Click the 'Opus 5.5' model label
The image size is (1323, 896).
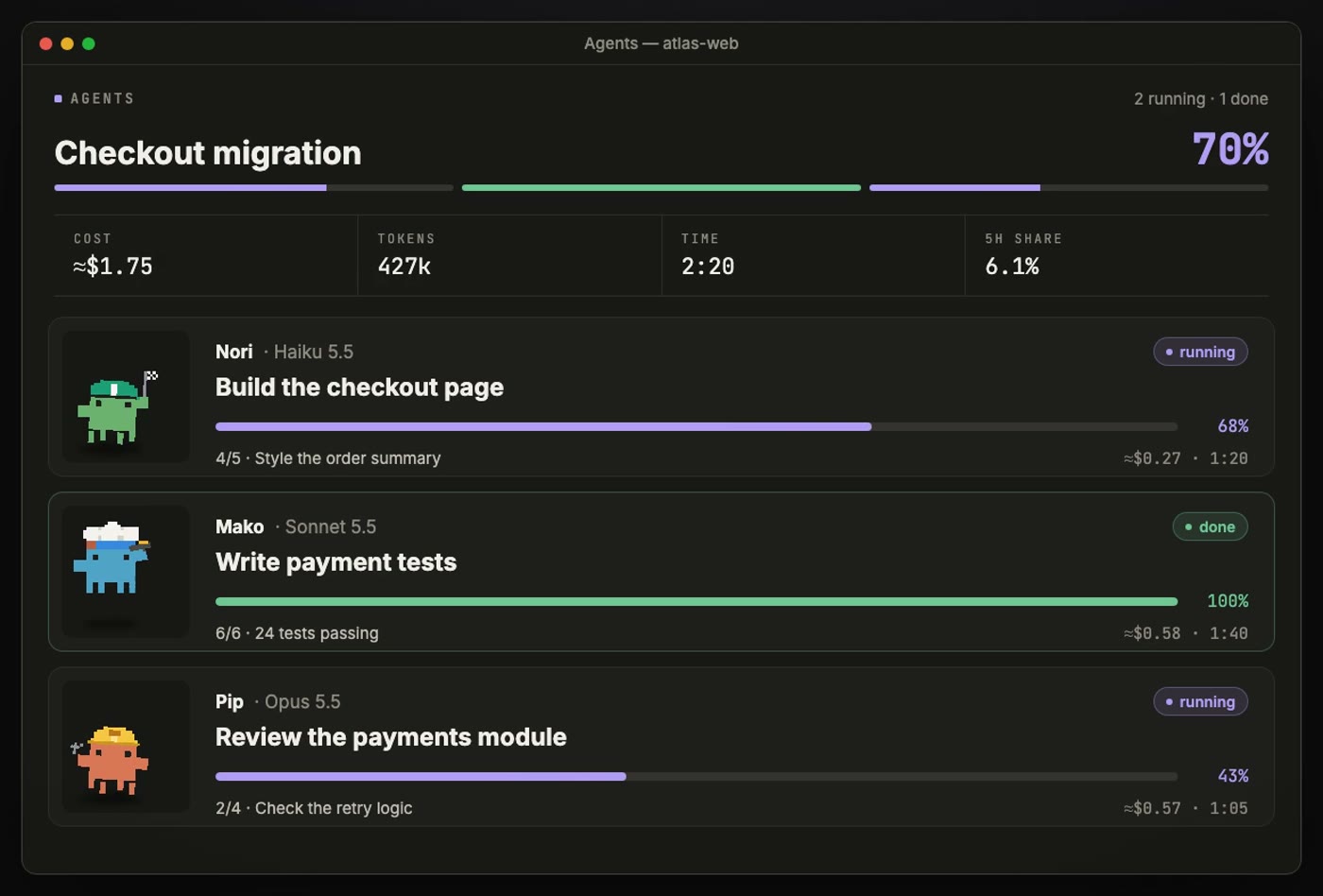click(x=302, y=701)
